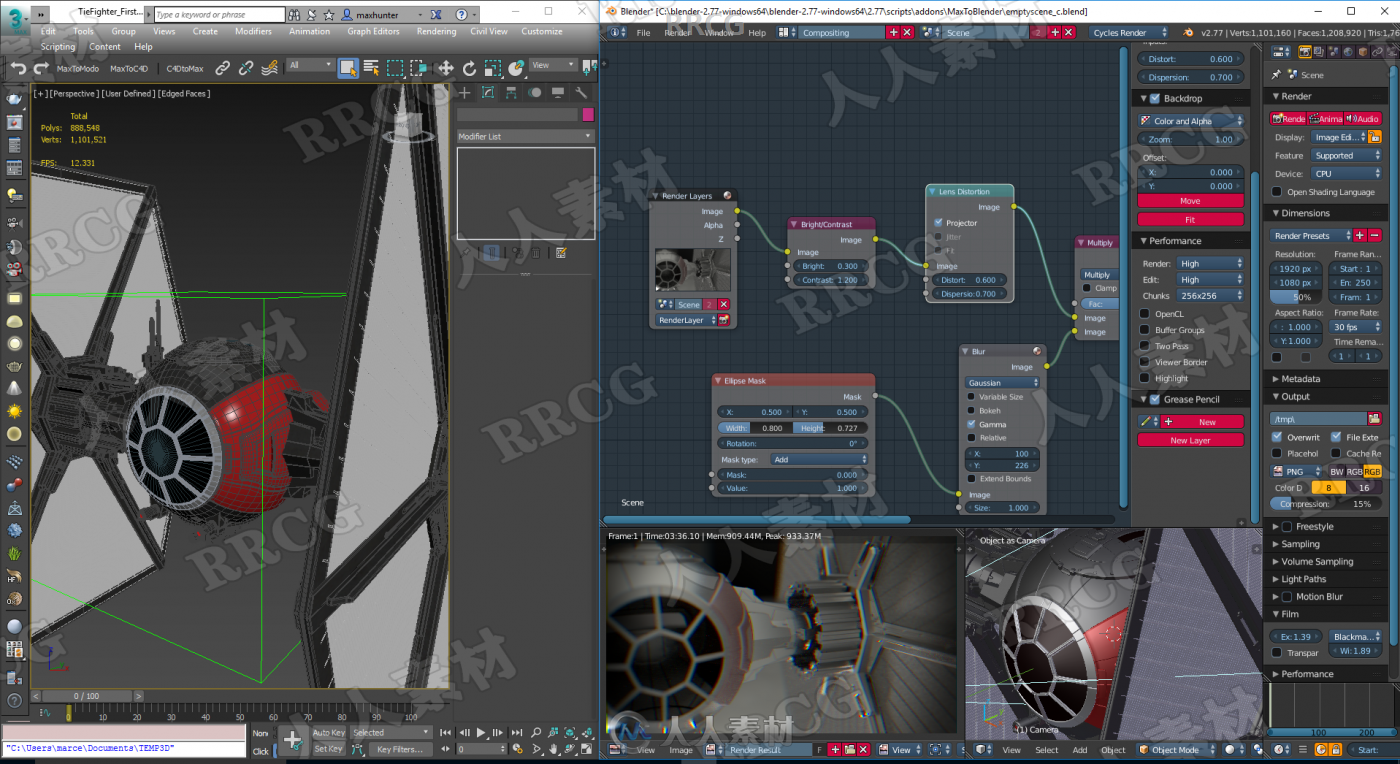
Task: Enable Viewer Border checkbox
Action: click(x=1145, y=362)
